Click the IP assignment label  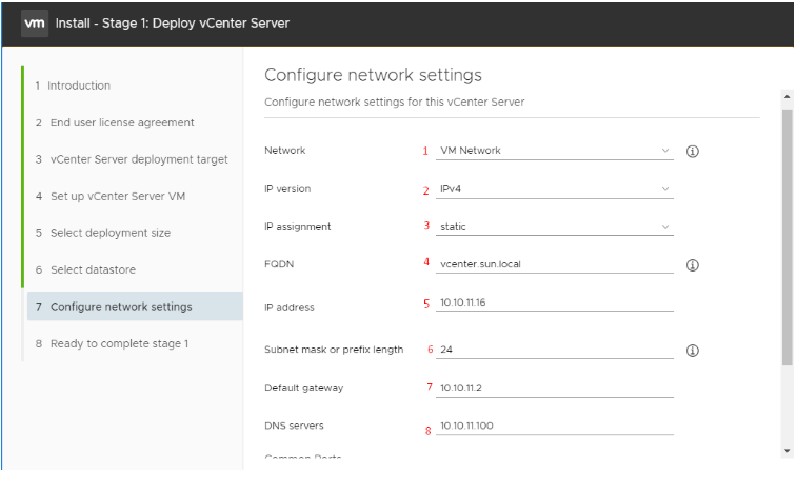tap(297, 227)
